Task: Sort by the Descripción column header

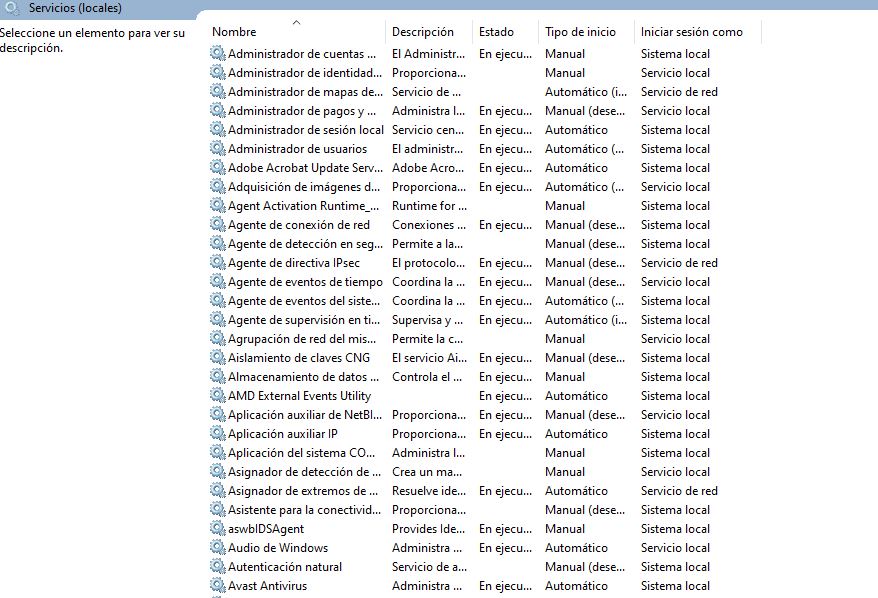Action: click(423, 32)
